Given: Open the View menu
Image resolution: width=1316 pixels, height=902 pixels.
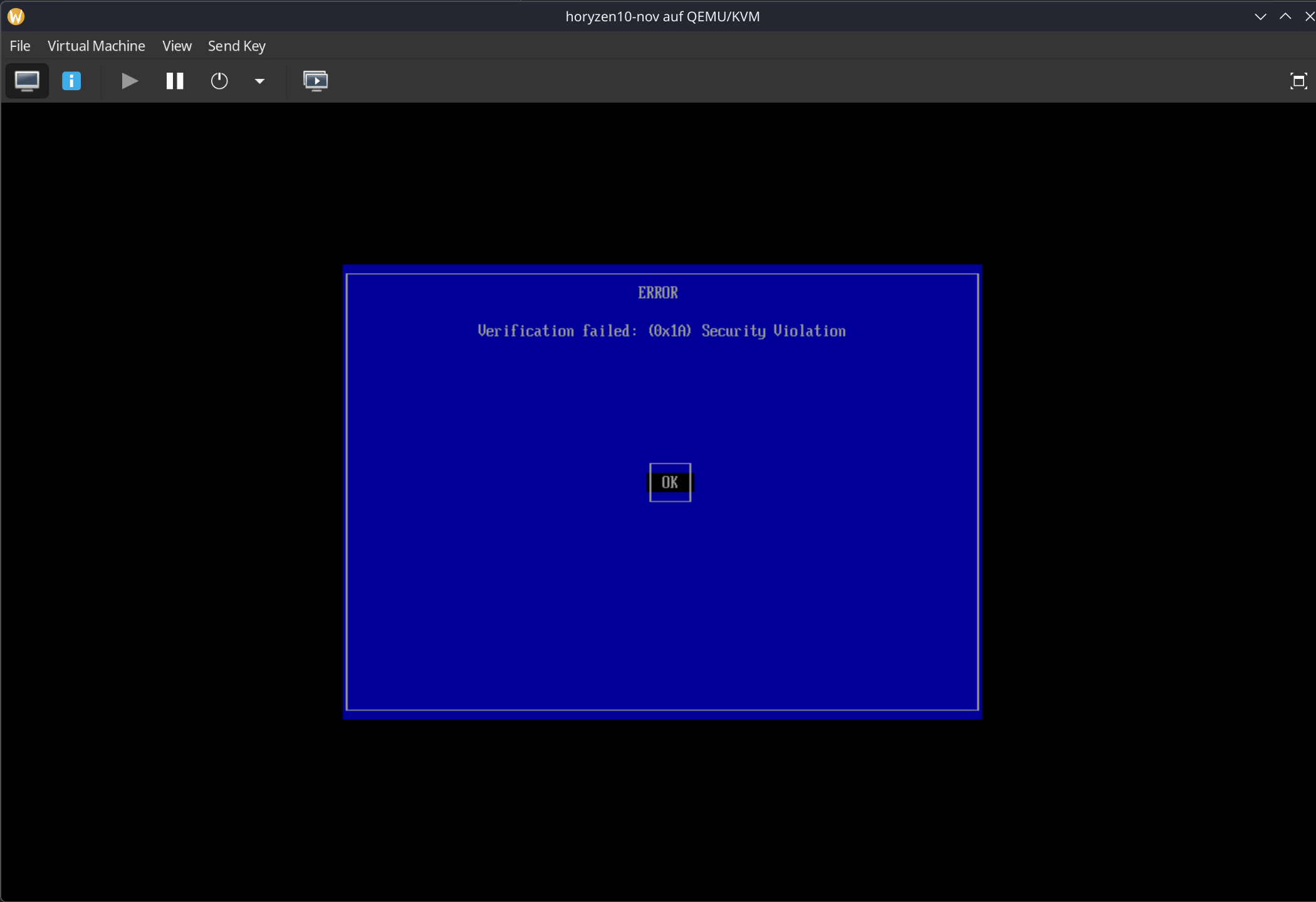Looking at the screenshot, I should pos(177,46).
